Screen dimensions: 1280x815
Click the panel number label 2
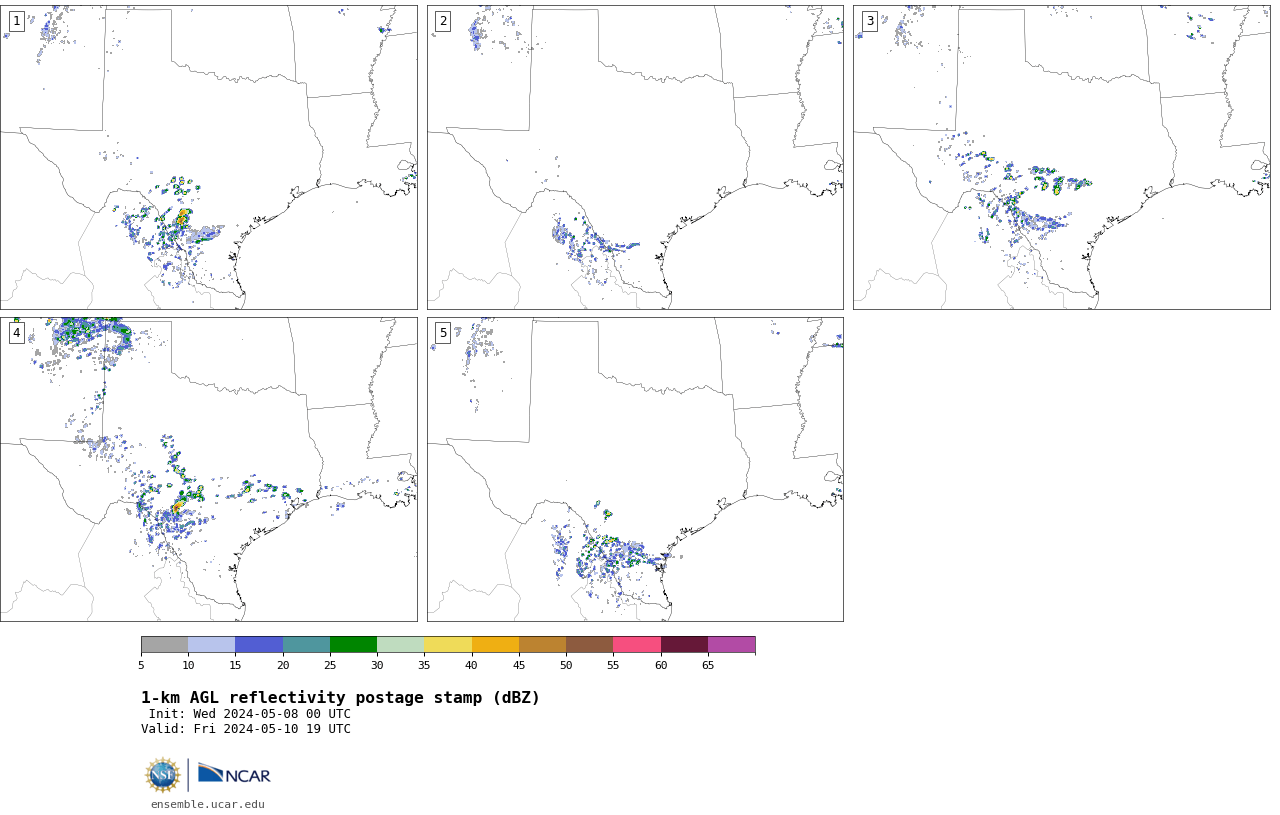point(443,21)
